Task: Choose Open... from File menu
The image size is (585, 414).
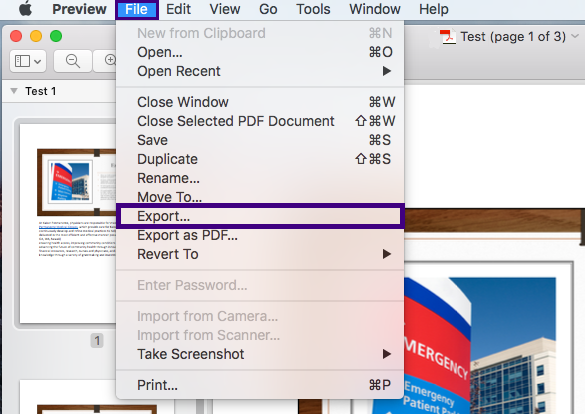Action: click(260, 52)
